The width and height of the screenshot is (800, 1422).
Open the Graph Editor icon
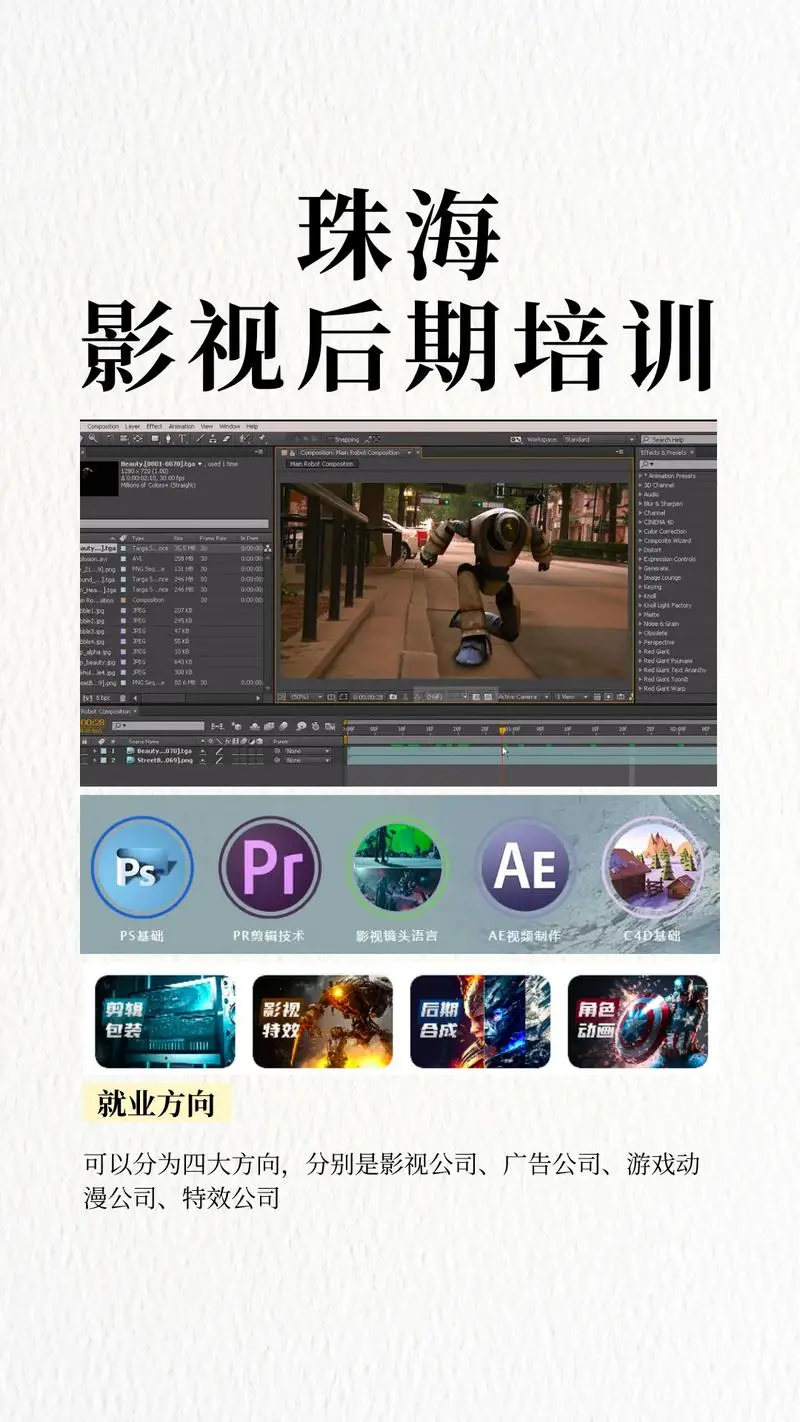330,726
